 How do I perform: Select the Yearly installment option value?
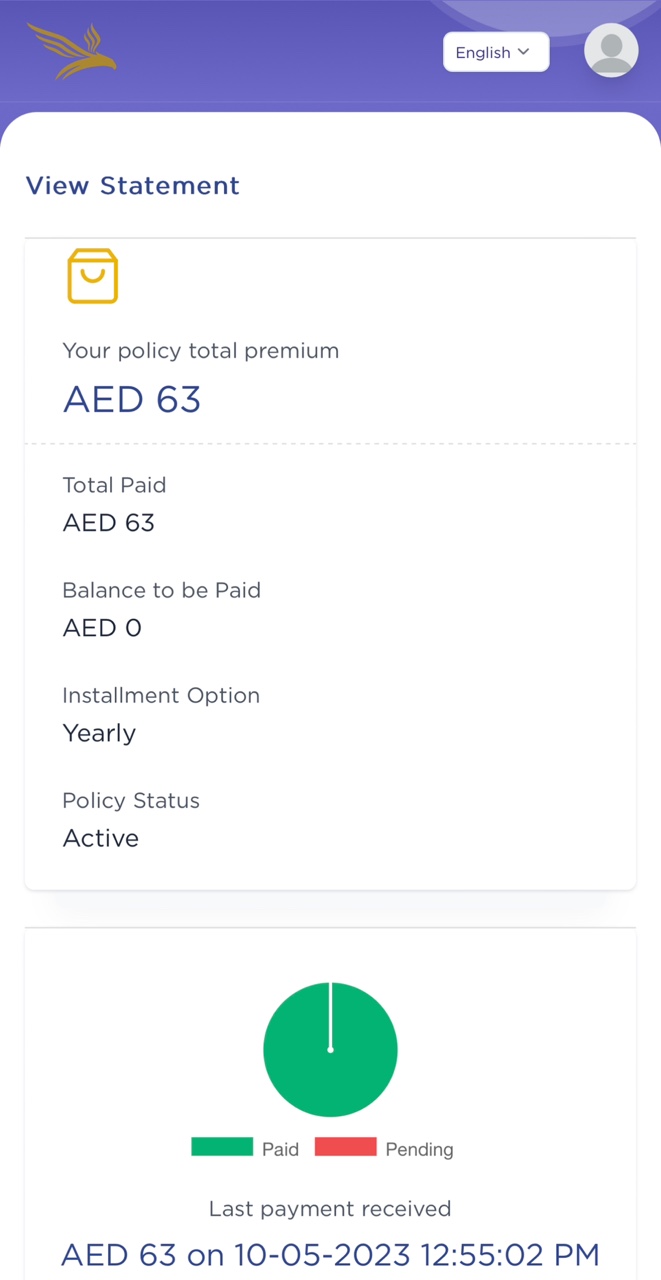coord(99,733)
